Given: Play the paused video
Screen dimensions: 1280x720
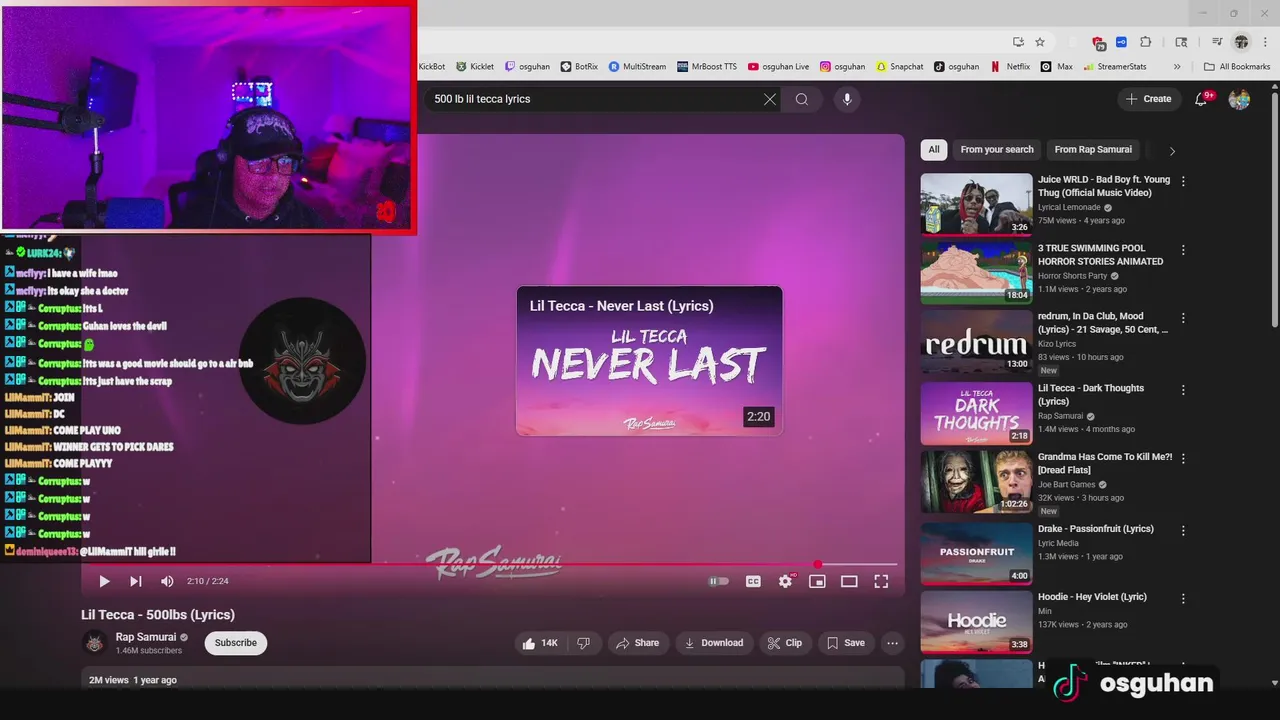Looking at the screenshot, I should click(x=104, y=581).
